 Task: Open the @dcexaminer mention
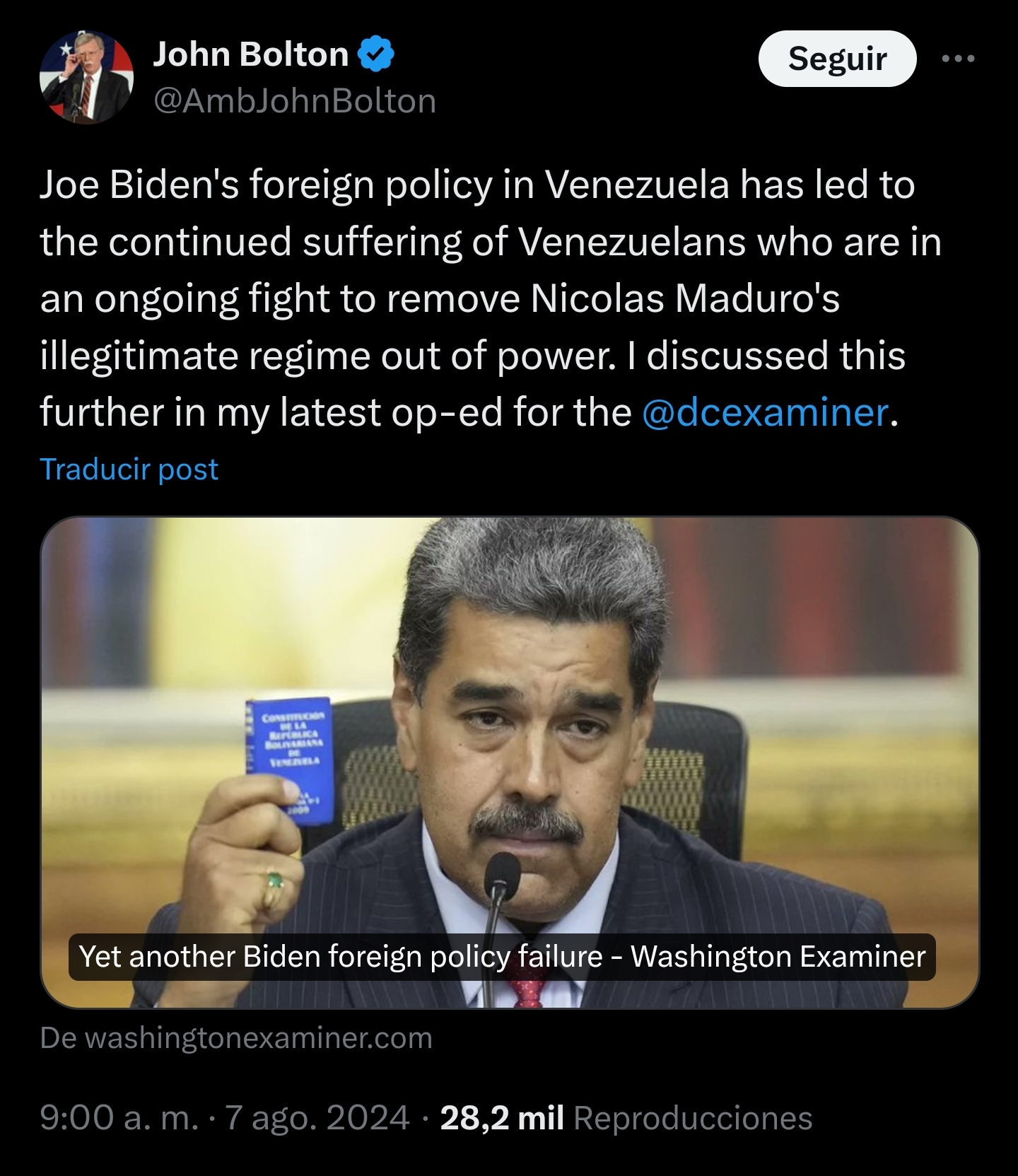pyautogui.click(x=765, y=412)
